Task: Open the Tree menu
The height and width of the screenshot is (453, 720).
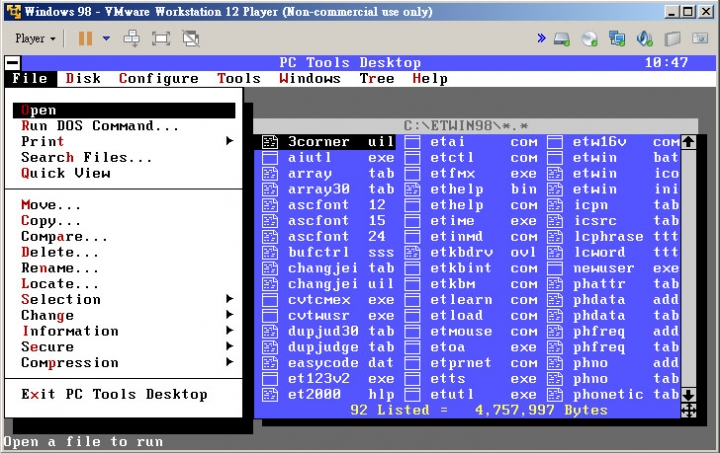Action: (x=377, y=78)
